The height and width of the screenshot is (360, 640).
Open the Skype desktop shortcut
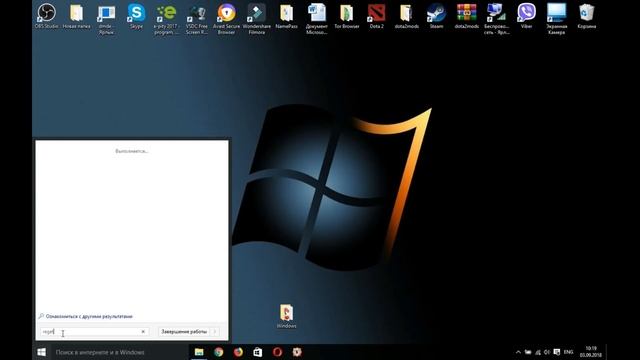136,16
